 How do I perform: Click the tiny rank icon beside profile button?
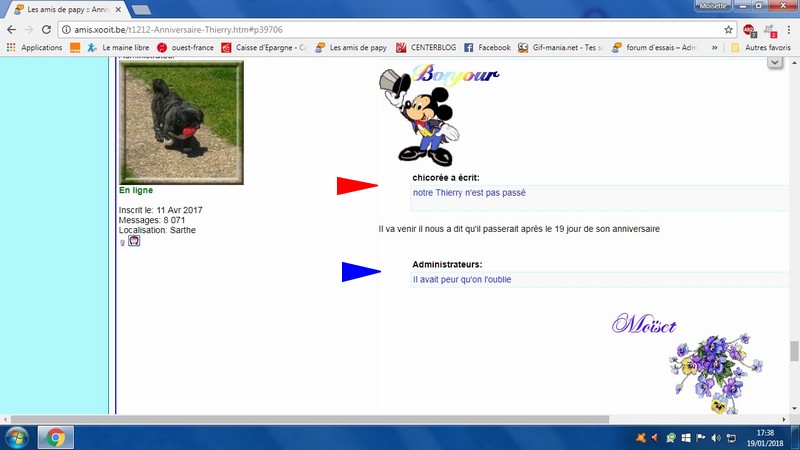(x=122, y=243)
